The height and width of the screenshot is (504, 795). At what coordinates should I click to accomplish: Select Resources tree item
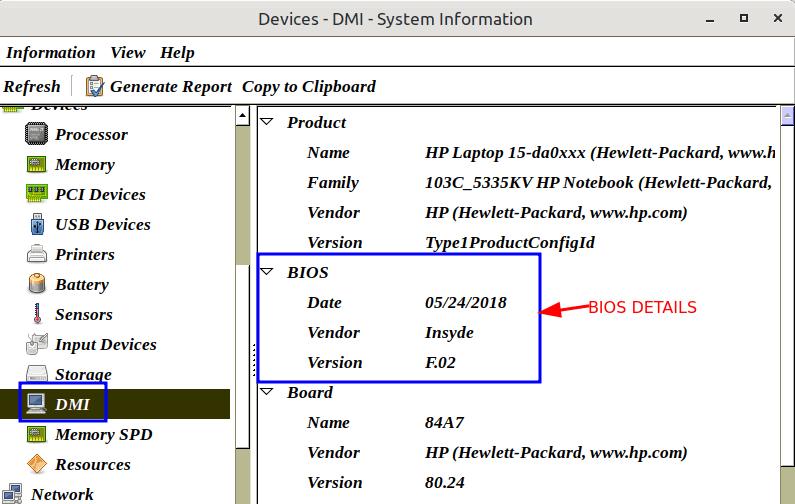[93, 464]
